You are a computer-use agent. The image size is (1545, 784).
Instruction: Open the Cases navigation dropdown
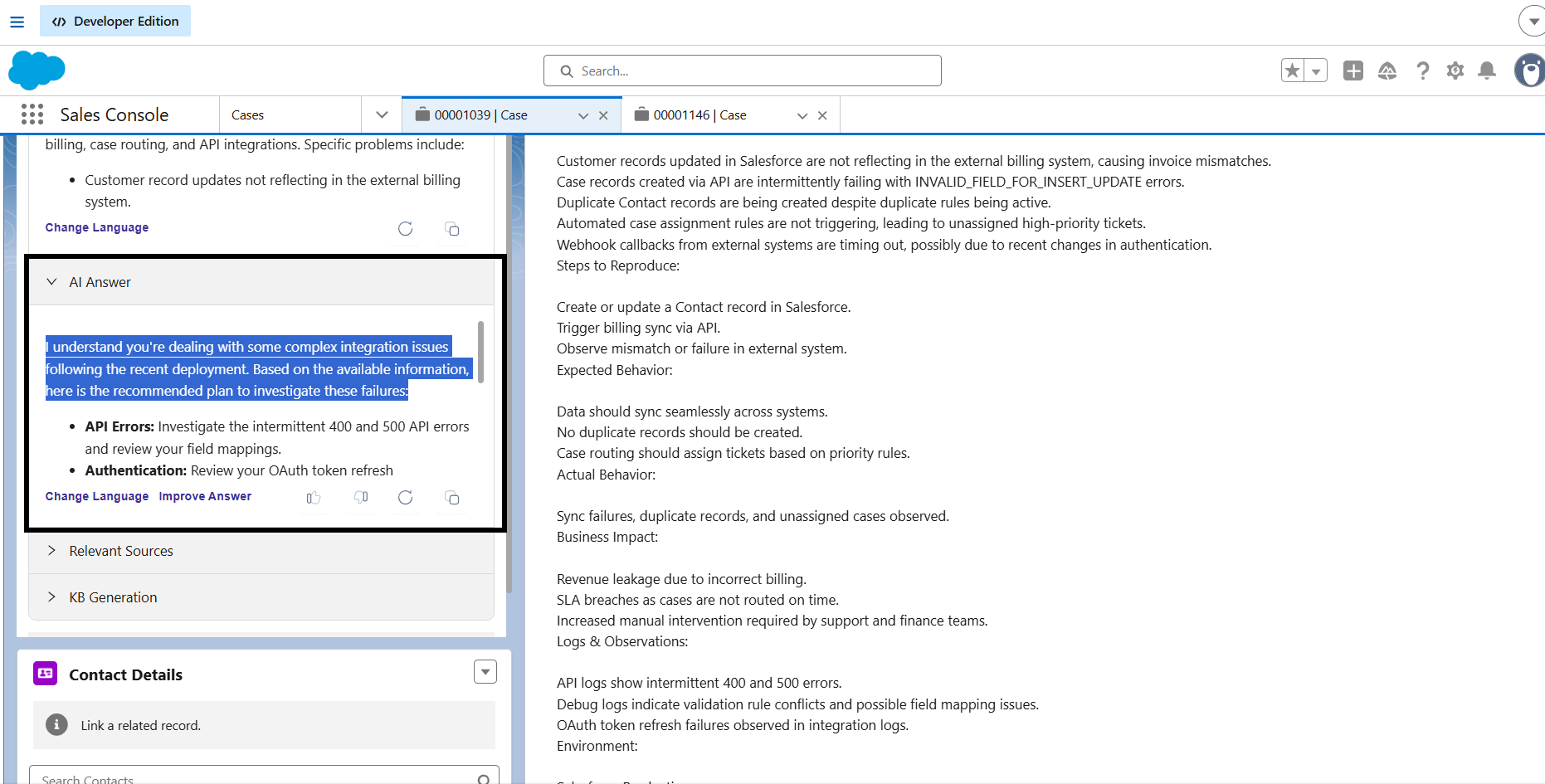point(382,114)
